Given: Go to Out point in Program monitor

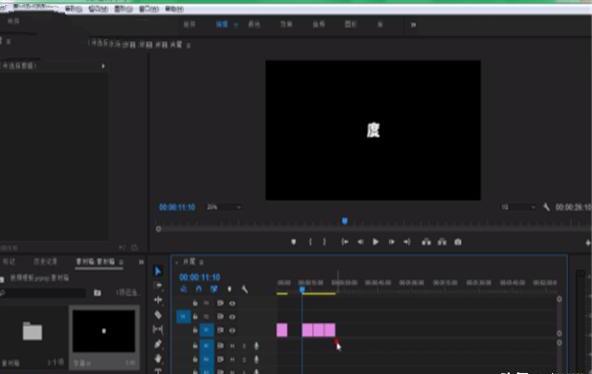Looking at the screenshot, I should 407,242.
